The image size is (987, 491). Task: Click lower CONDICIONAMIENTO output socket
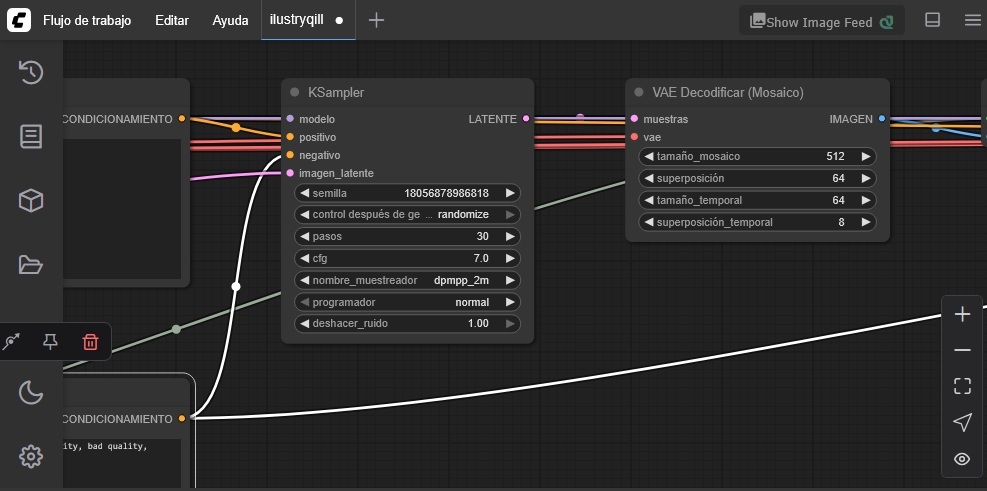coord(182,418)
